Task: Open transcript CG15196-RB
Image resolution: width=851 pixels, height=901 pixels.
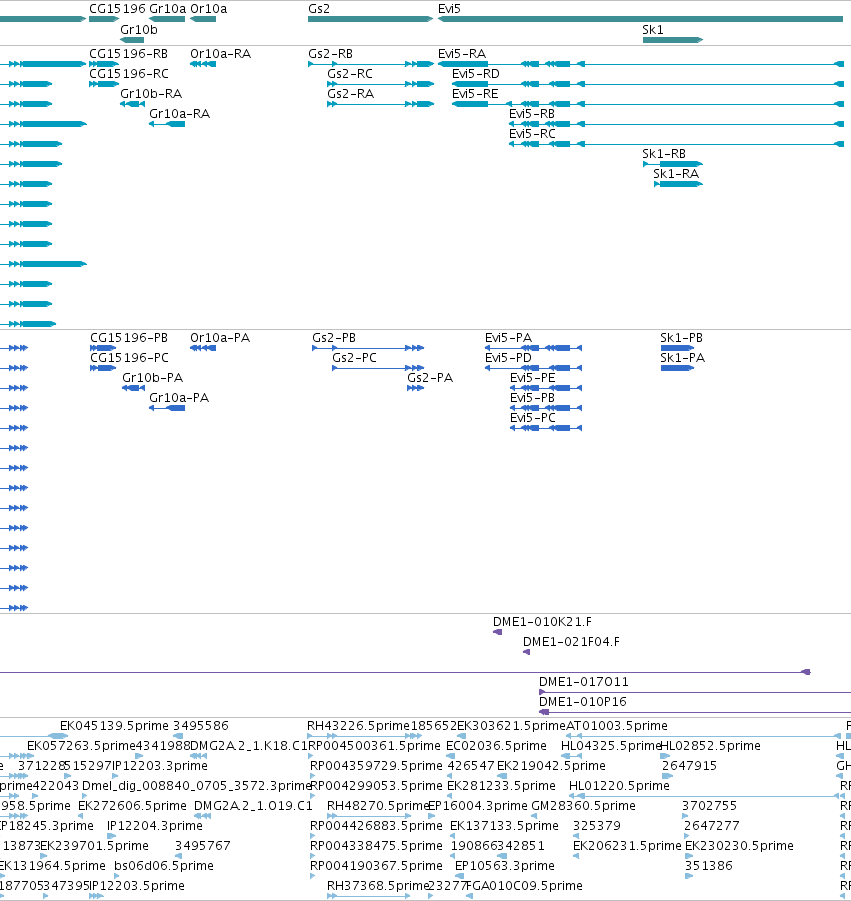Action: [x=129, y=54]
